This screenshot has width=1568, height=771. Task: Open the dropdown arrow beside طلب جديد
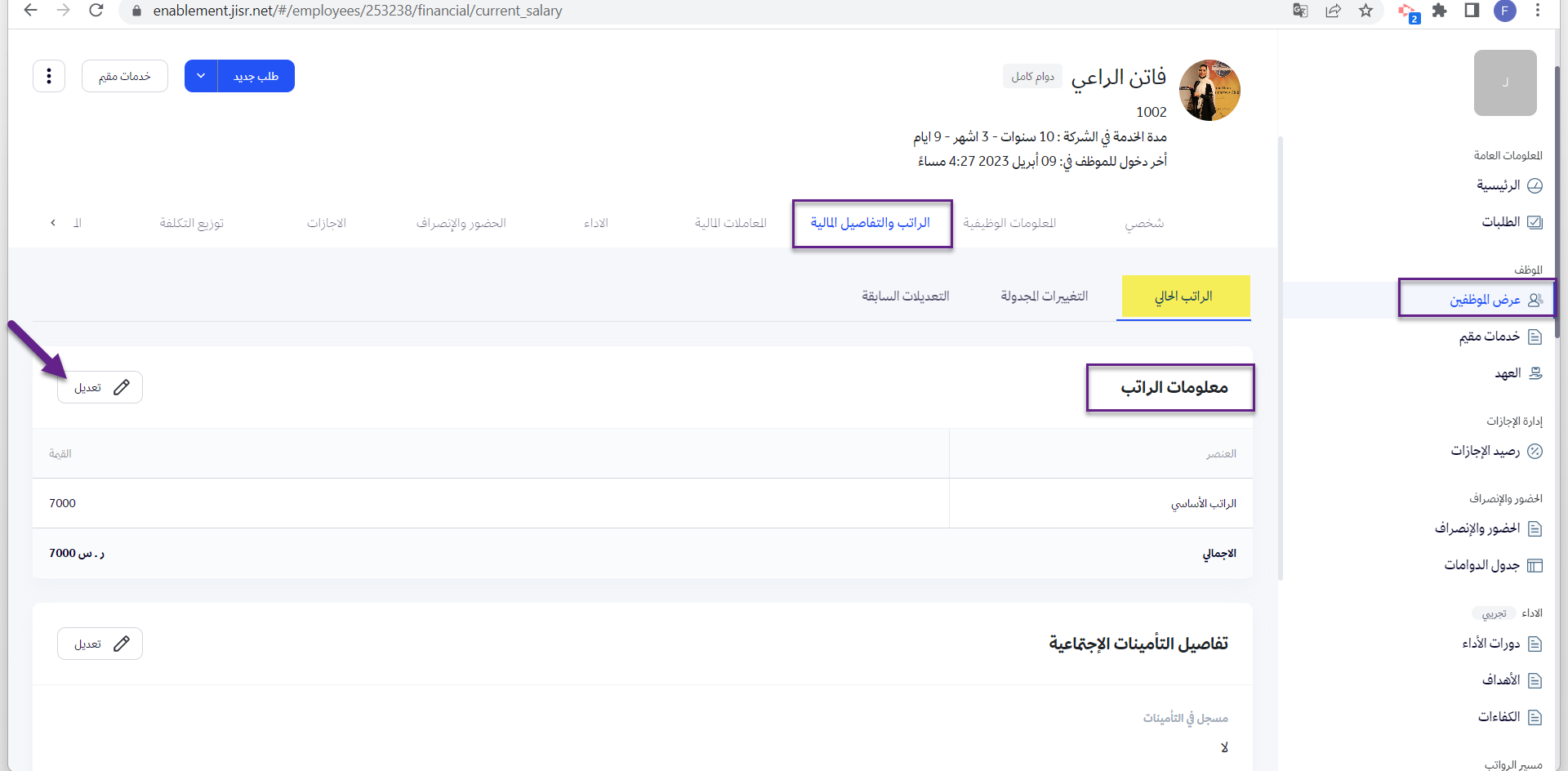(201, 76)
